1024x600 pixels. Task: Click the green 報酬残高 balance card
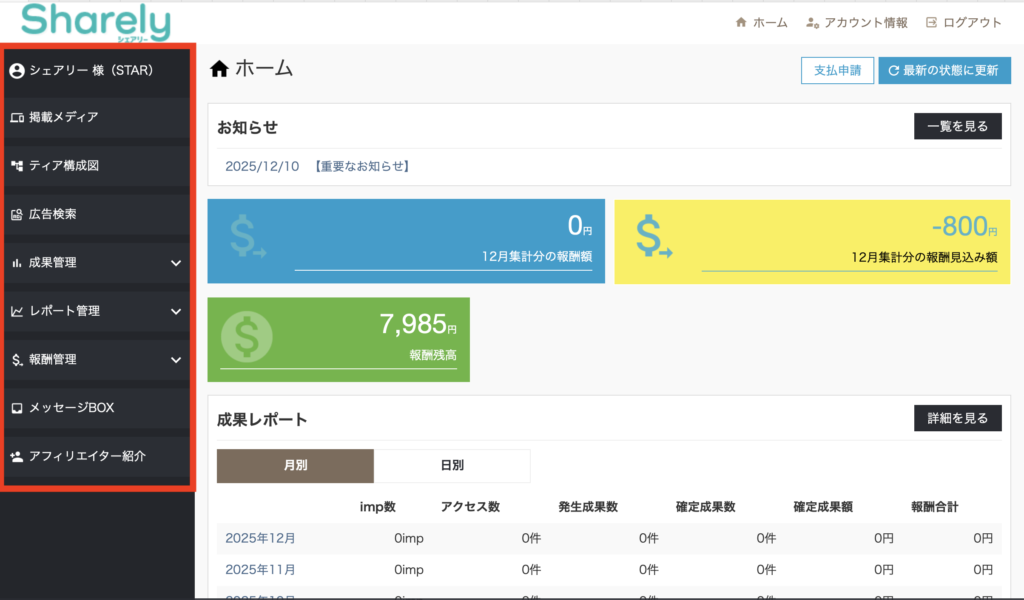coord(338,339)
